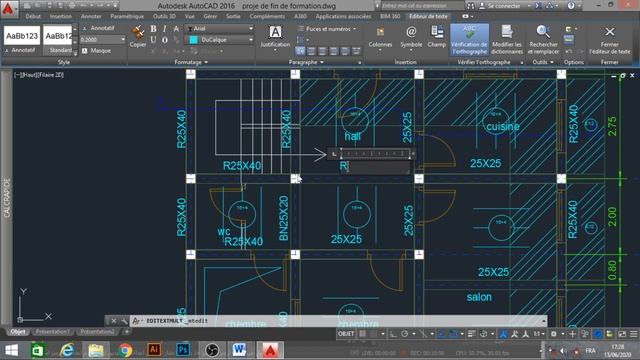Toggle italic text formatting

[164, 29]
